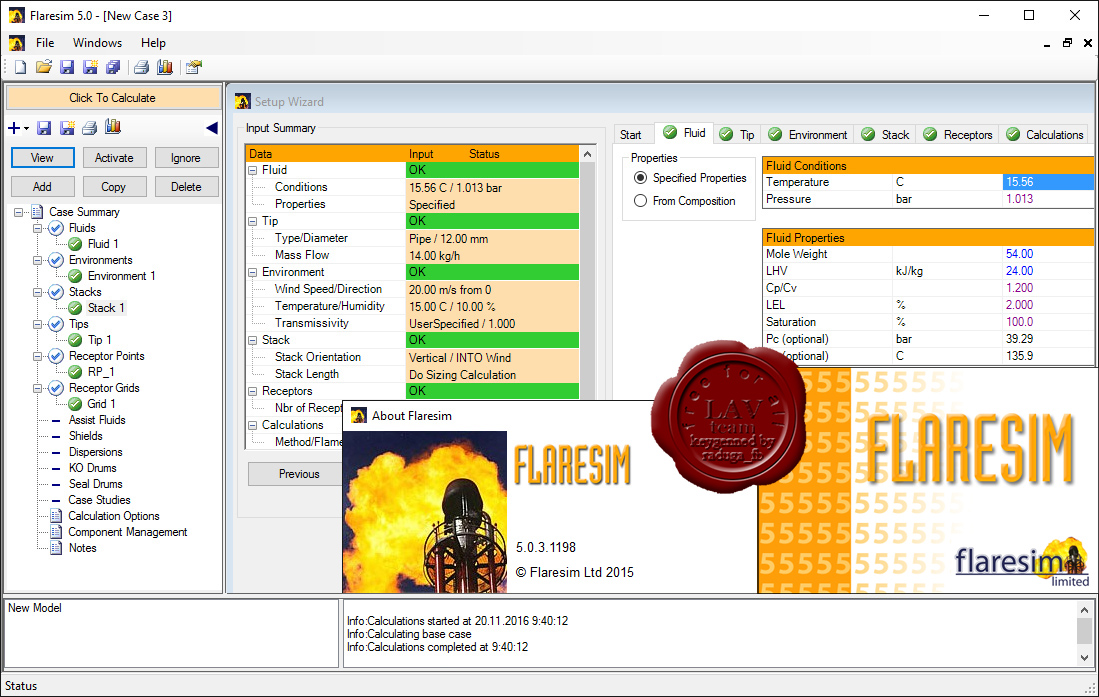This screenshot has height=697, width=1099.
Task: Open preferences icon at end of main toolbar
Action: click(x=194, y=67)
